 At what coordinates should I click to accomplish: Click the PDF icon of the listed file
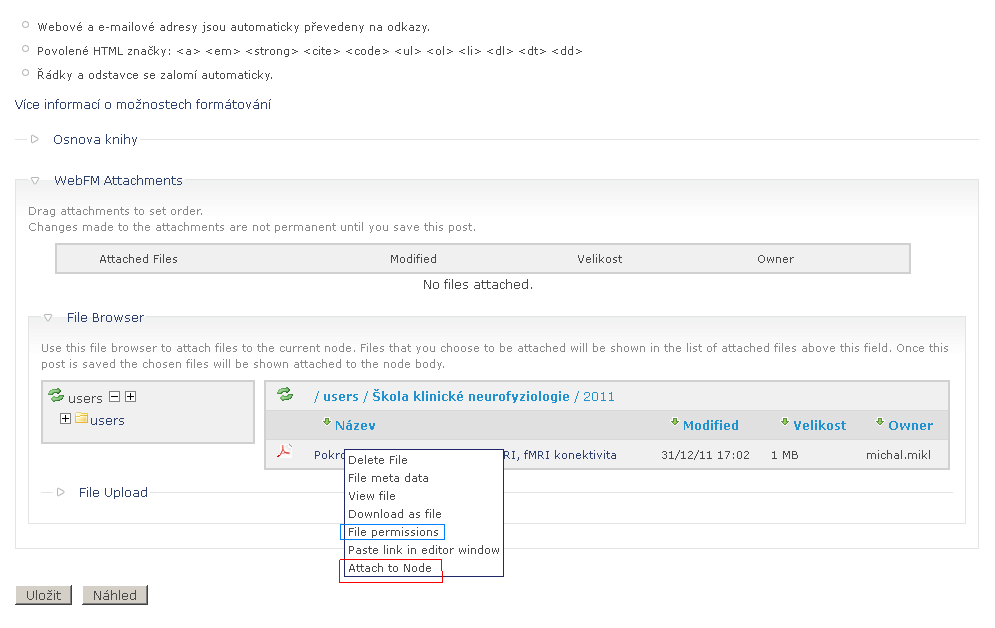pyautogui.click(x=284, y=454)
